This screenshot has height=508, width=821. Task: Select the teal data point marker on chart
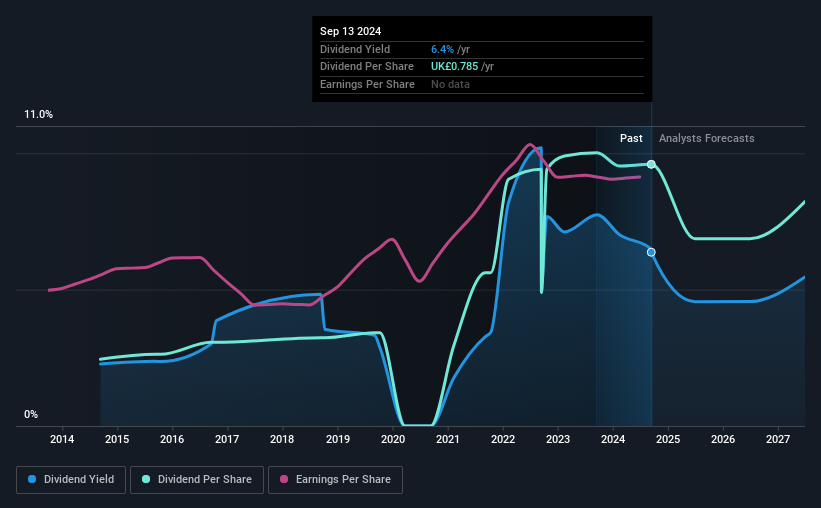click(651, 164)
